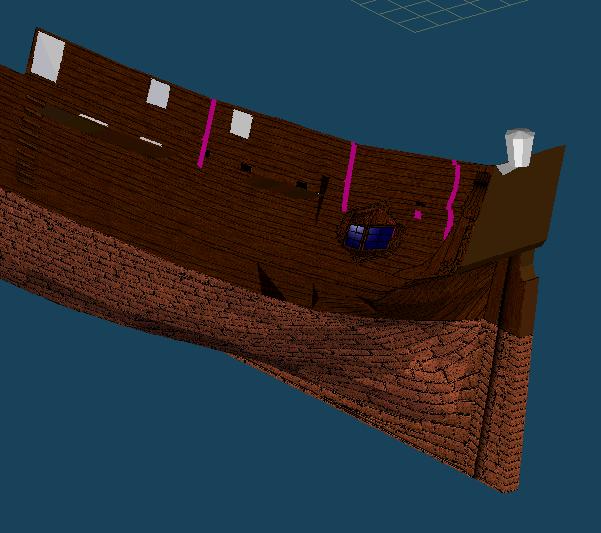
Task: Select the short dark slot left of the window
Action: click(280, 181)
